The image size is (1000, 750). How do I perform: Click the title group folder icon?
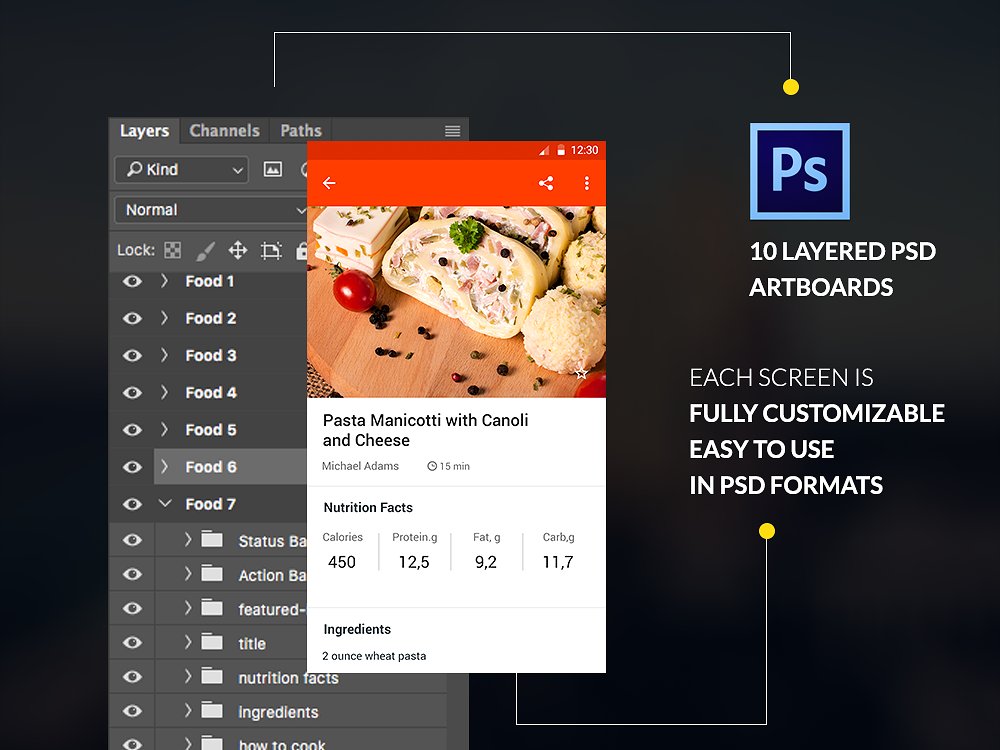(x=212, y=642)
